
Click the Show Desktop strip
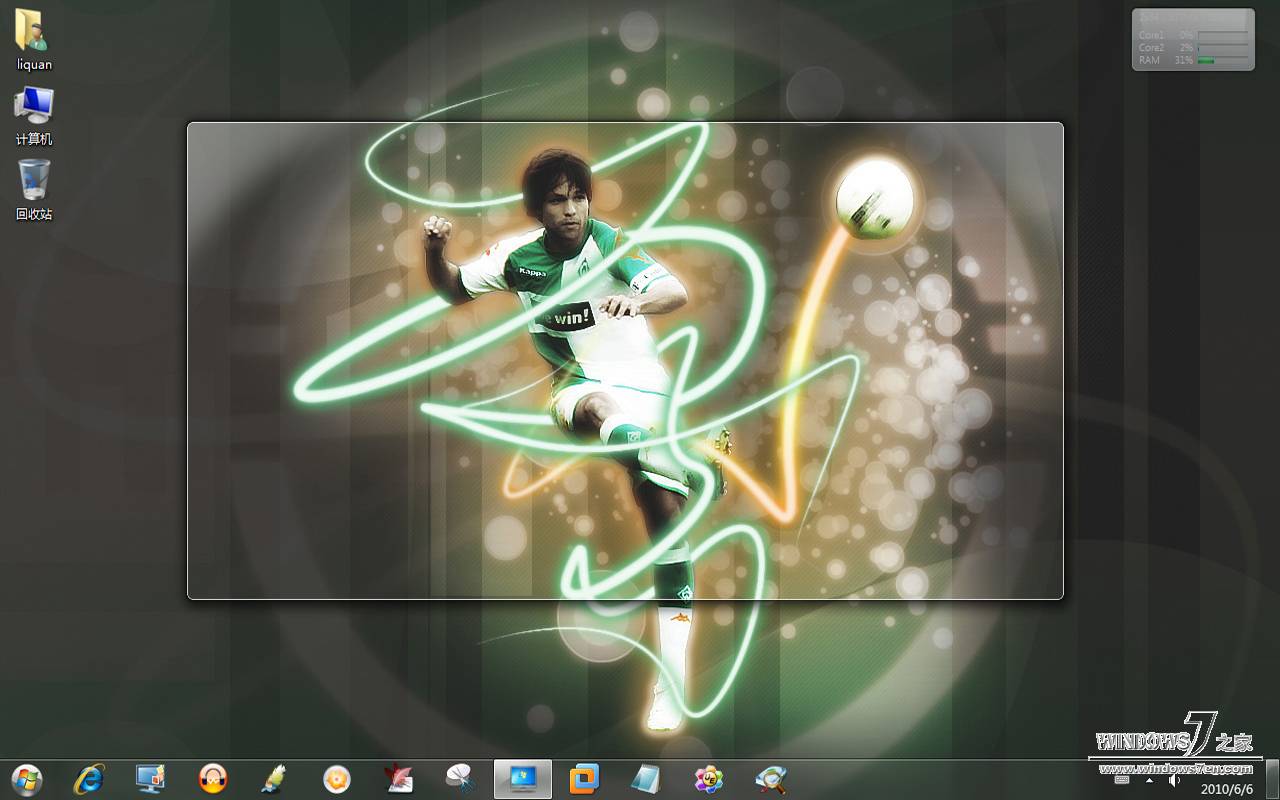pyautogui.click(x=1272, y=779)
